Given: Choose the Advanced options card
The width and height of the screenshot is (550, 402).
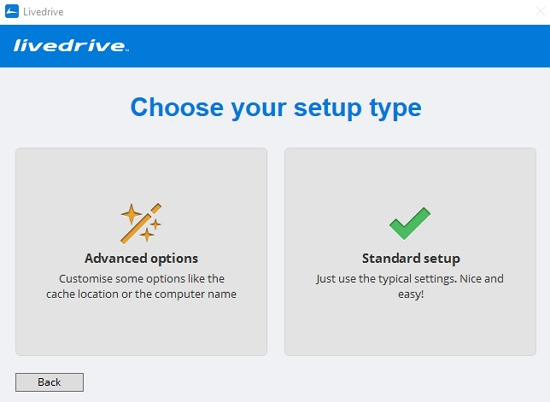Looking at the screenshot, I should point(141,252).
